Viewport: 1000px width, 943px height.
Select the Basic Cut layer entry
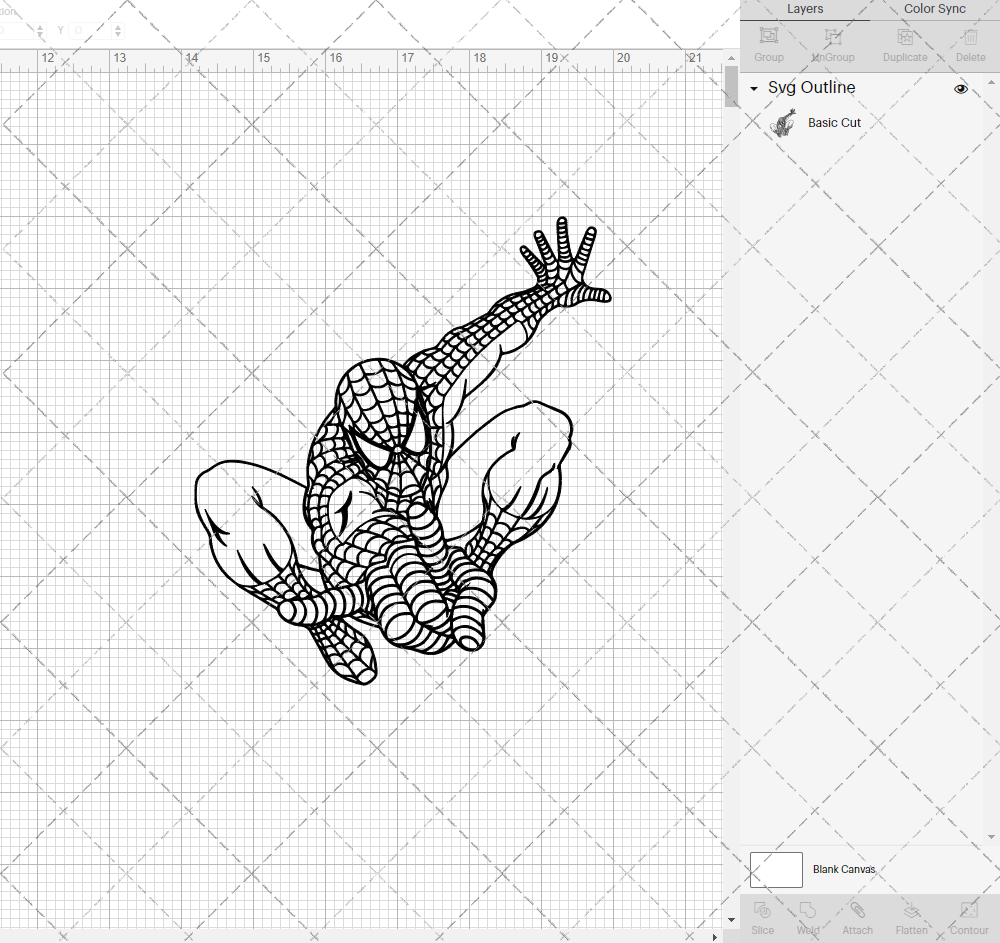click(x=834, y=122)
